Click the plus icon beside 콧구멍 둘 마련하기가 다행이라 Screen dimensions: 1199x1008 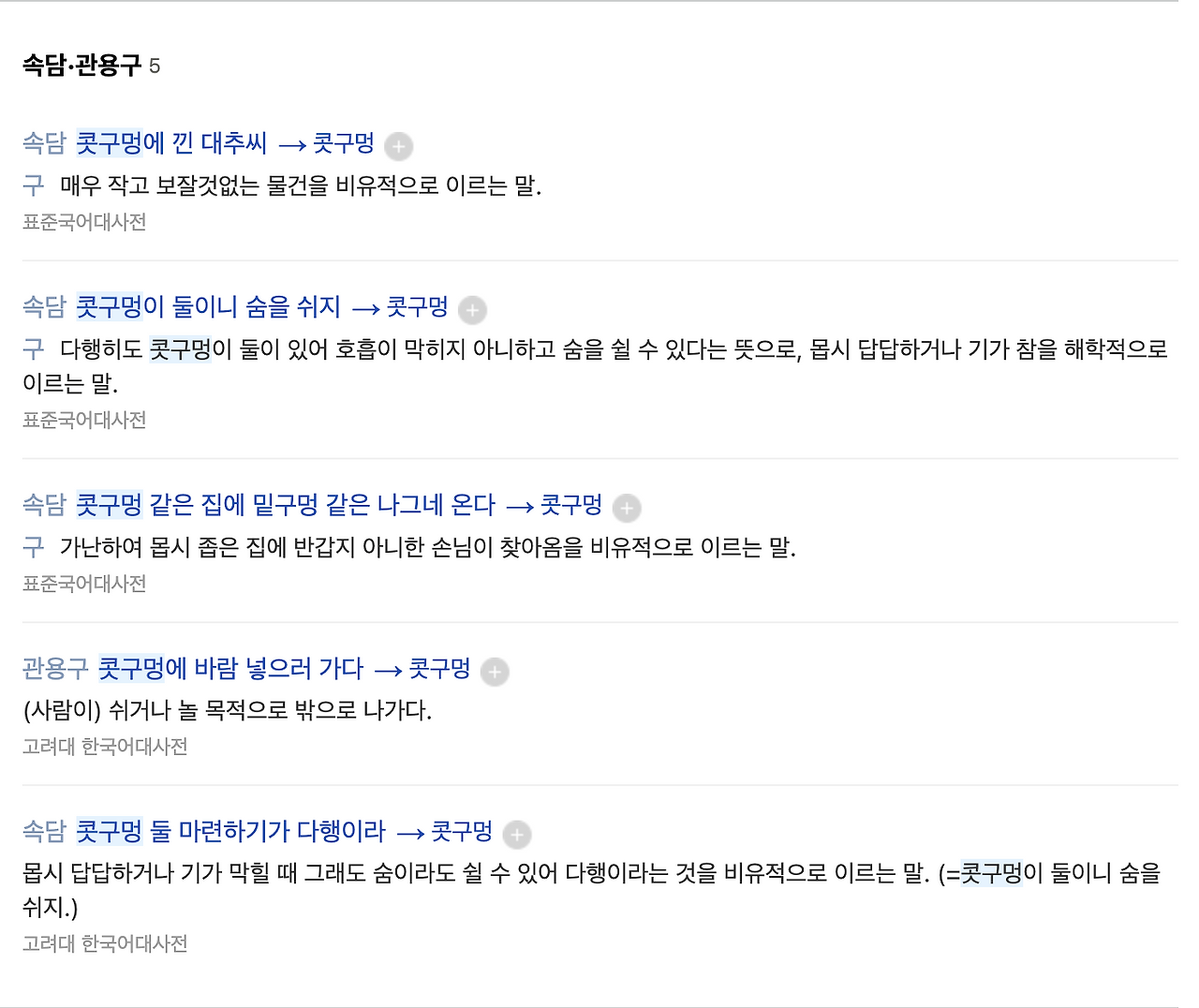tap(516, 834)
